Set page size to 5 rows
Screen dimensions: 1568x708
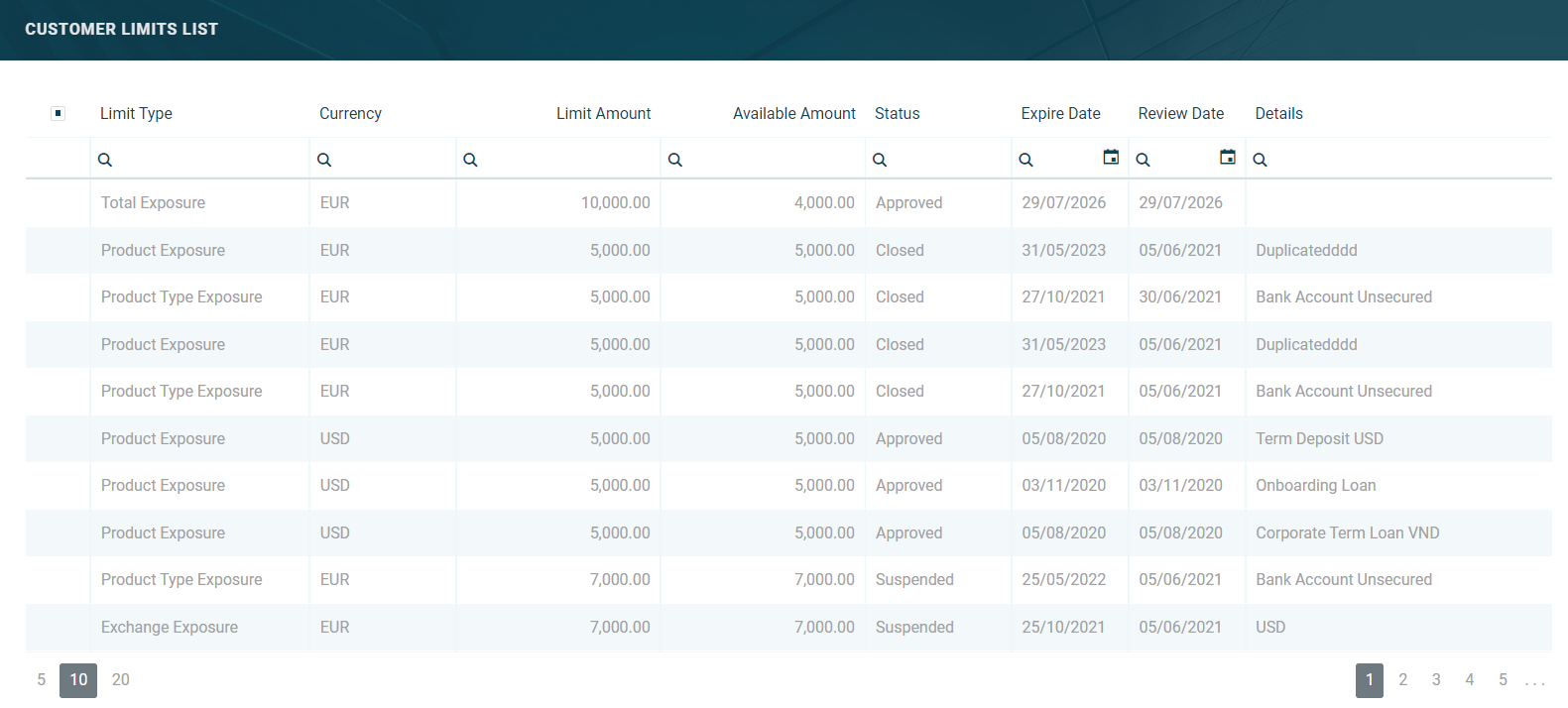(x=42, y=680)
